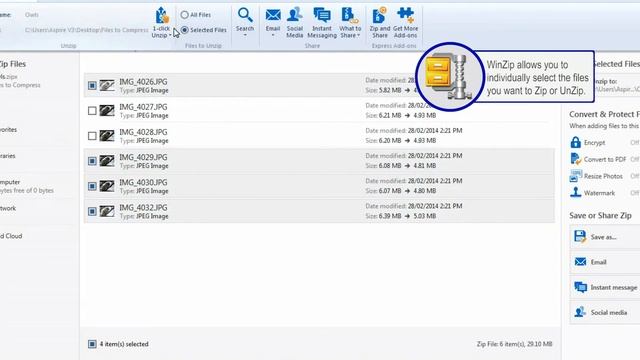Expand the Search dropdown arrow
This screenshot has width=640, height=360.
click(x=245, y=36)
